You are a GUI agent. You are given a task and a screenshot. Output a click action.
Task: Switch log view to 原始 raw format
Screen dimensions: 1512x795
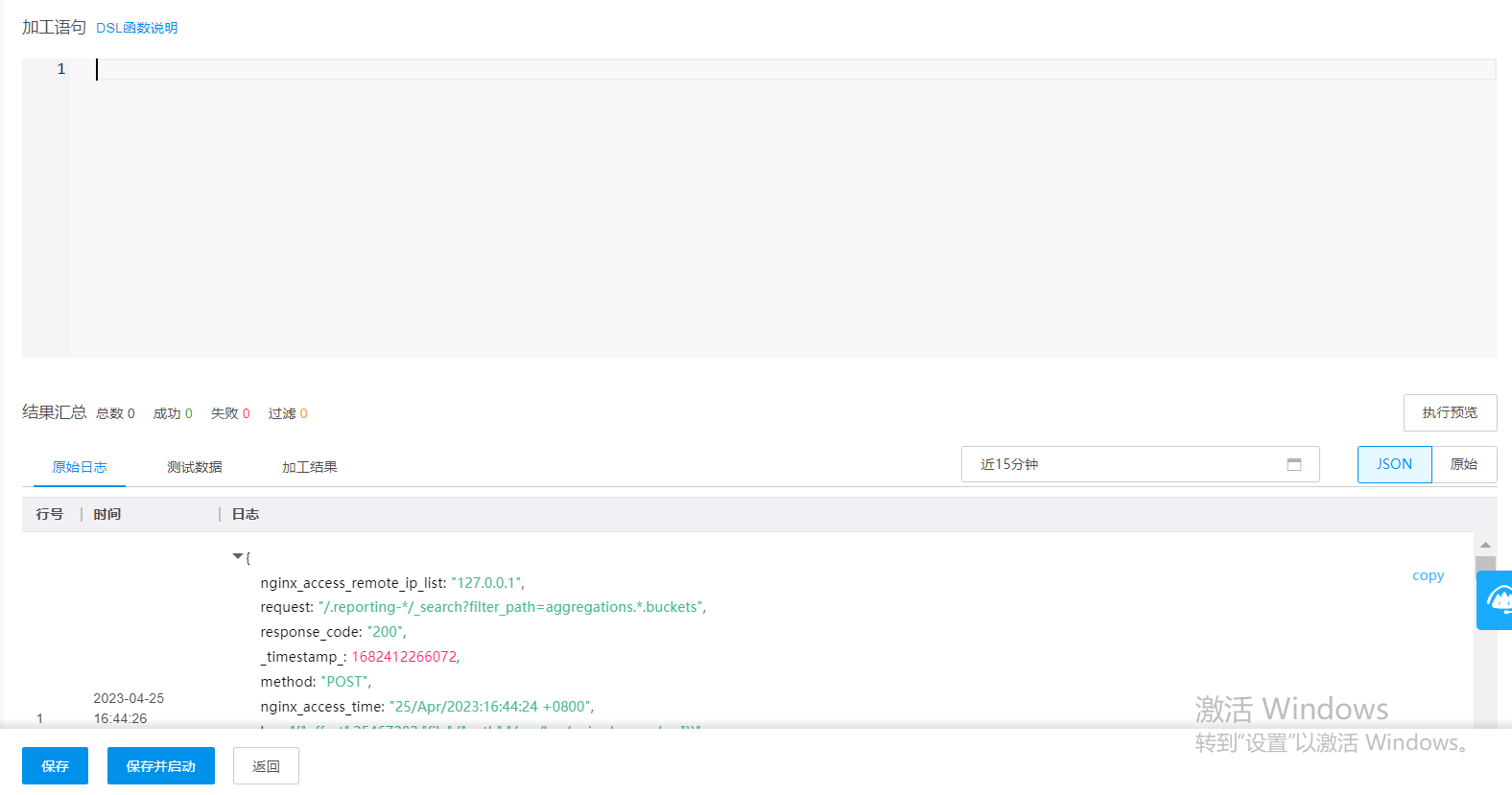pos(1464,465)
